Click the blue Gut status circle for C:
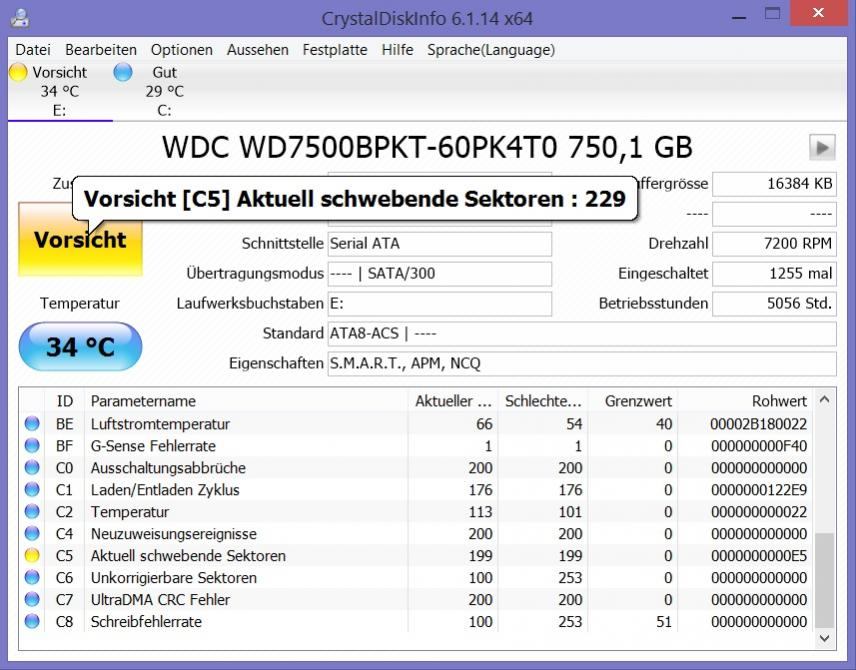The height and width of the screenshot is (670, 856). [x=123, y=72]
